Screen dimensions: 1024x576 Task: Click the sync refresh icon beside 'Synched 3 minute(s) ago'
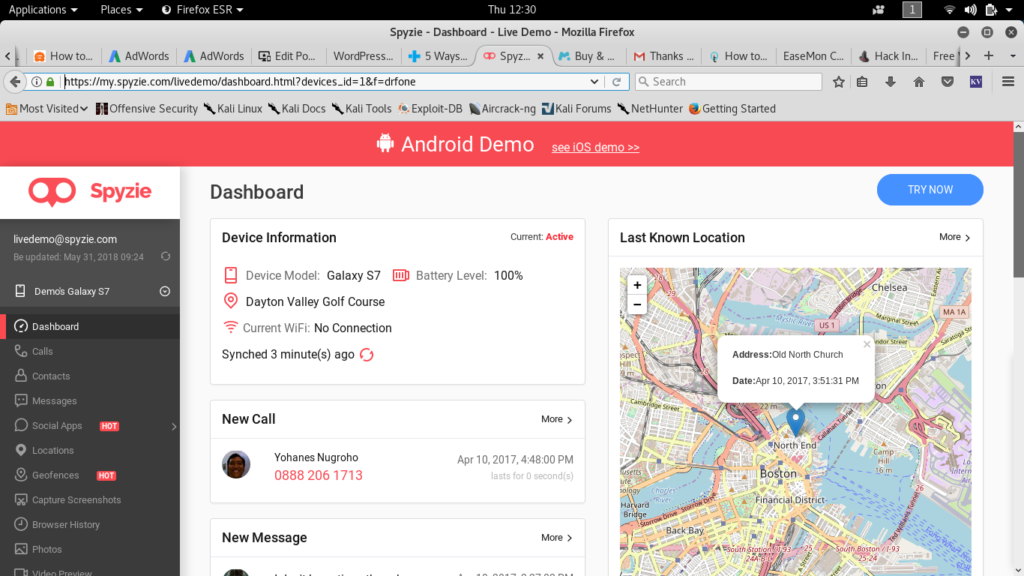click(367, 354)
